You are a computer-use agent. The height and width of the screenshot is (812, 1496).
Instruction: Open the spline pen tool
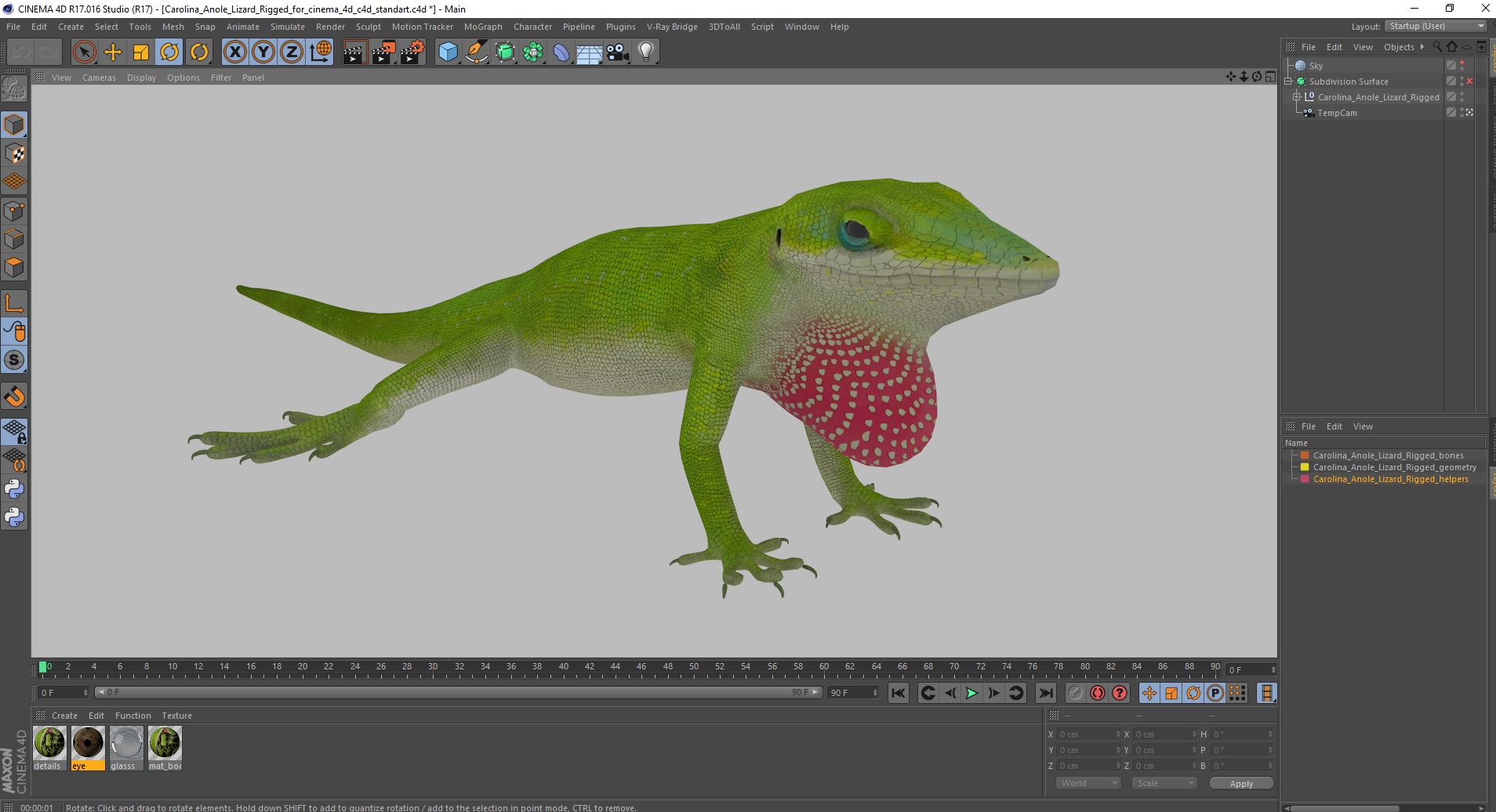pyautogui.click(x=476, y=53)
